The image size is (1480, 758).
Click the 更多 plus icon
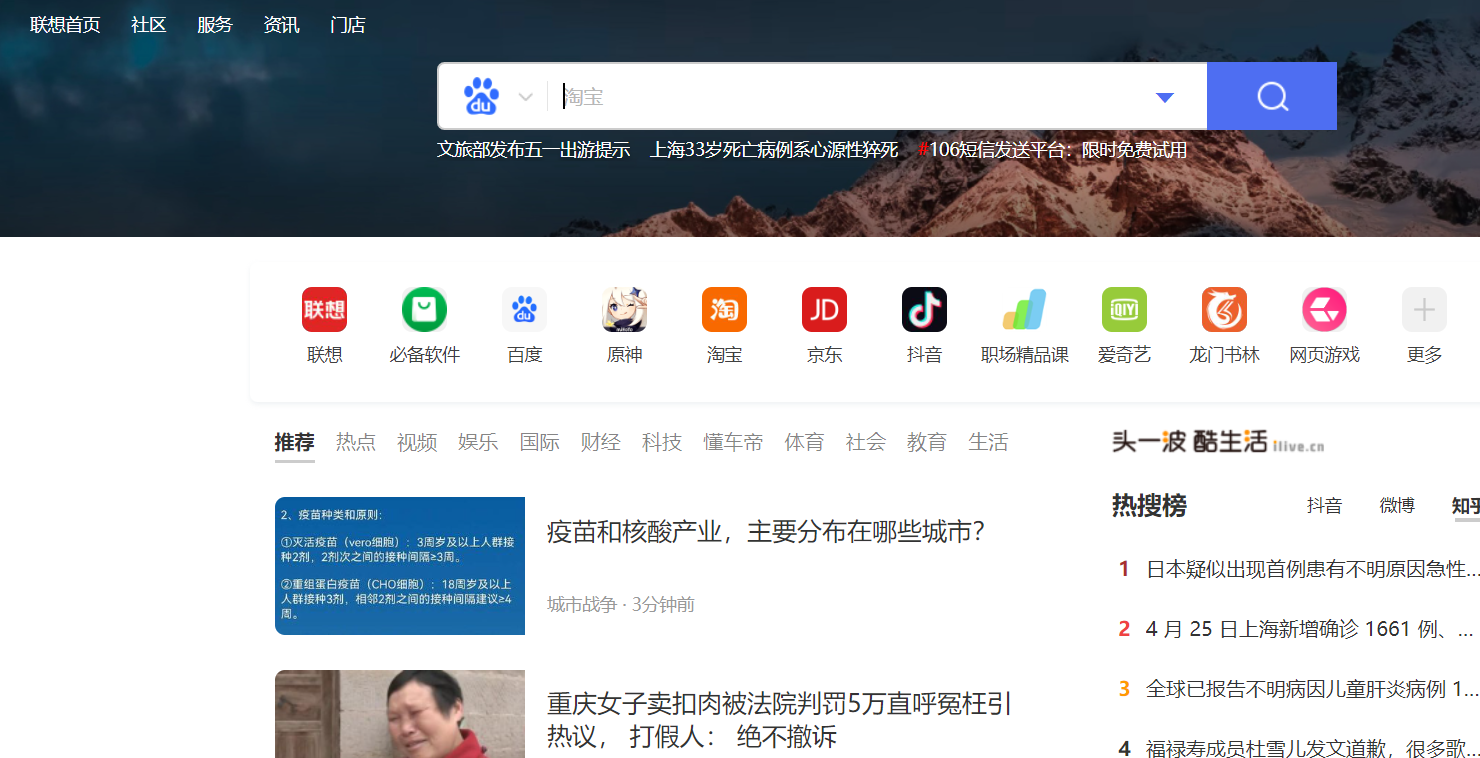[x=1424, y=310]
